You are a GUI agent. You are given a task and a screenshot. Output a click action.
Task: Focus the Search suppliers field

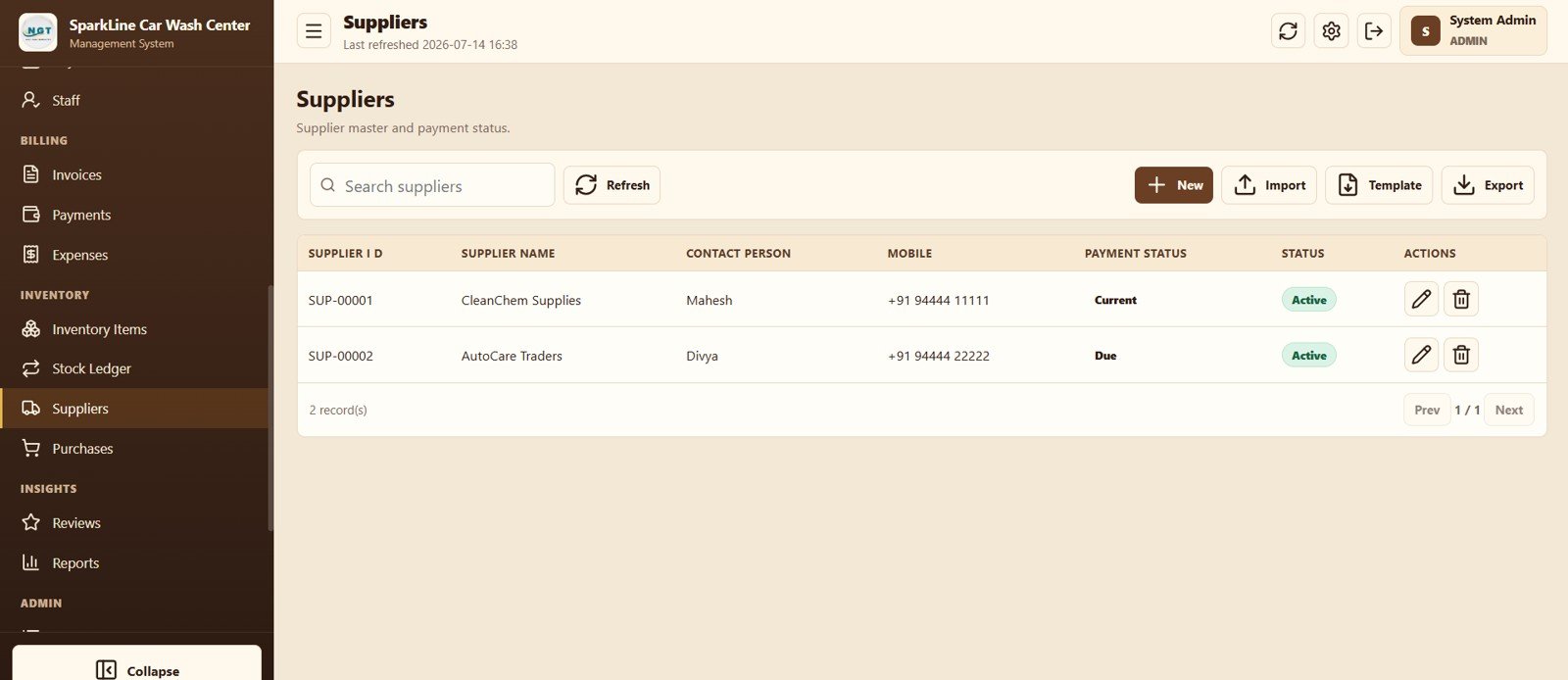tap(432, 185)
